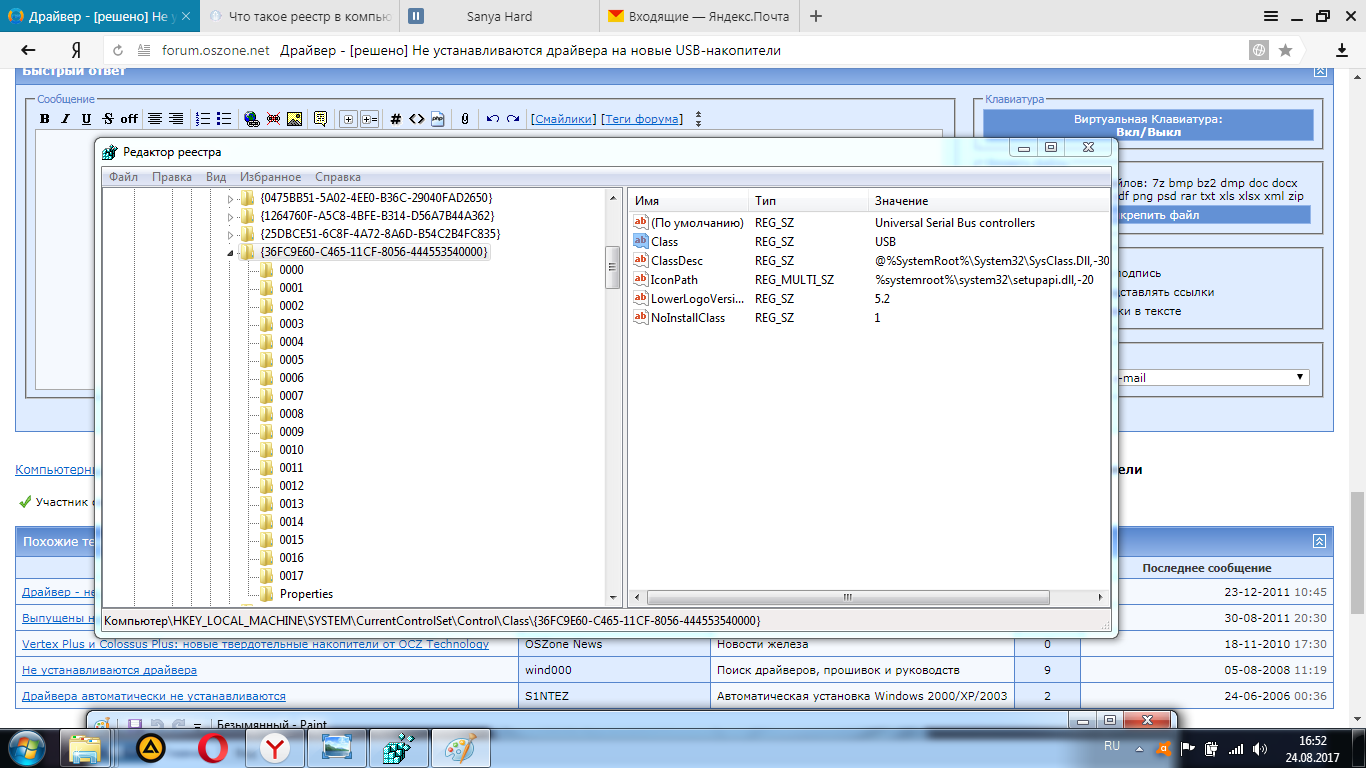Wrap selection in code tags (# icon)

[395, 119]
